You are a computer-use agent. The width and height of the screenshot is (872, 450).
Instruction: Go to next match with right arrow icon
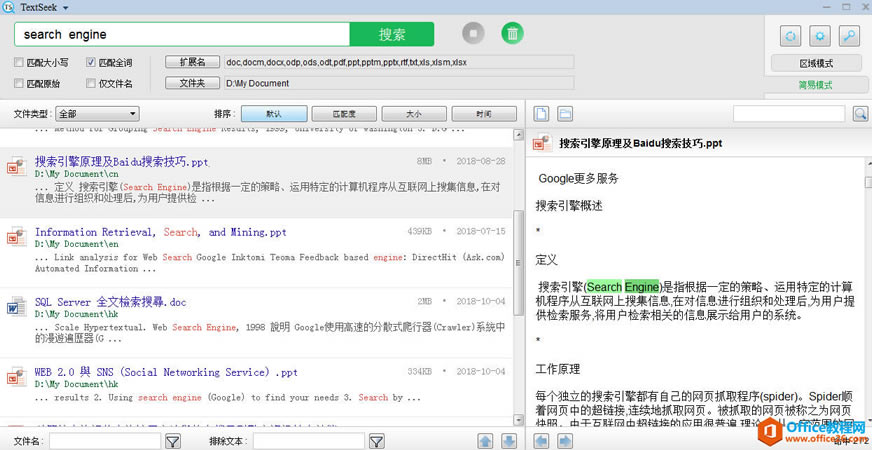tap(565, 442)
